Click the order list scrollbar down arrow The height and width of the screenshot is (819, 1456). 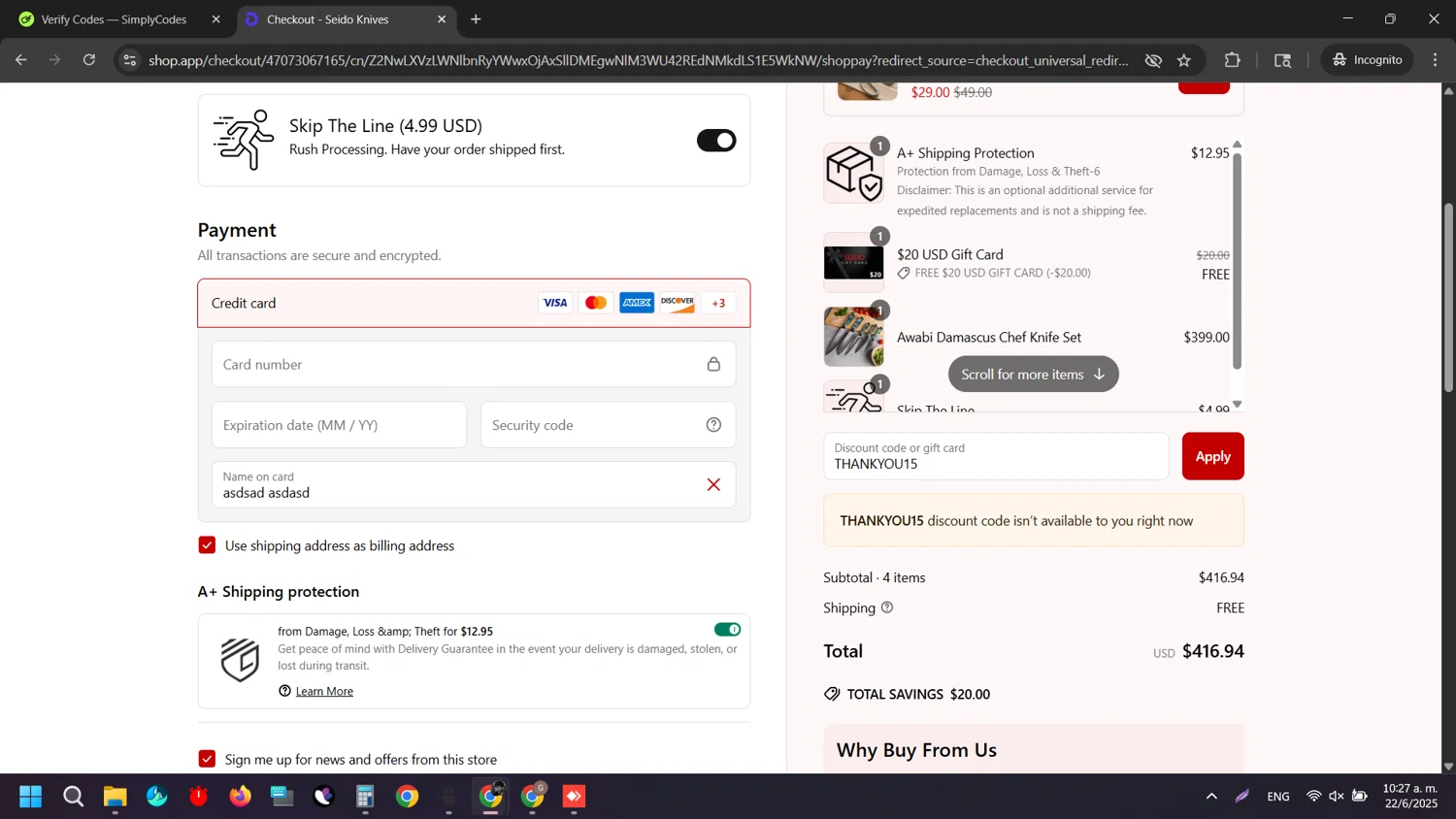tap(1237, 405)
